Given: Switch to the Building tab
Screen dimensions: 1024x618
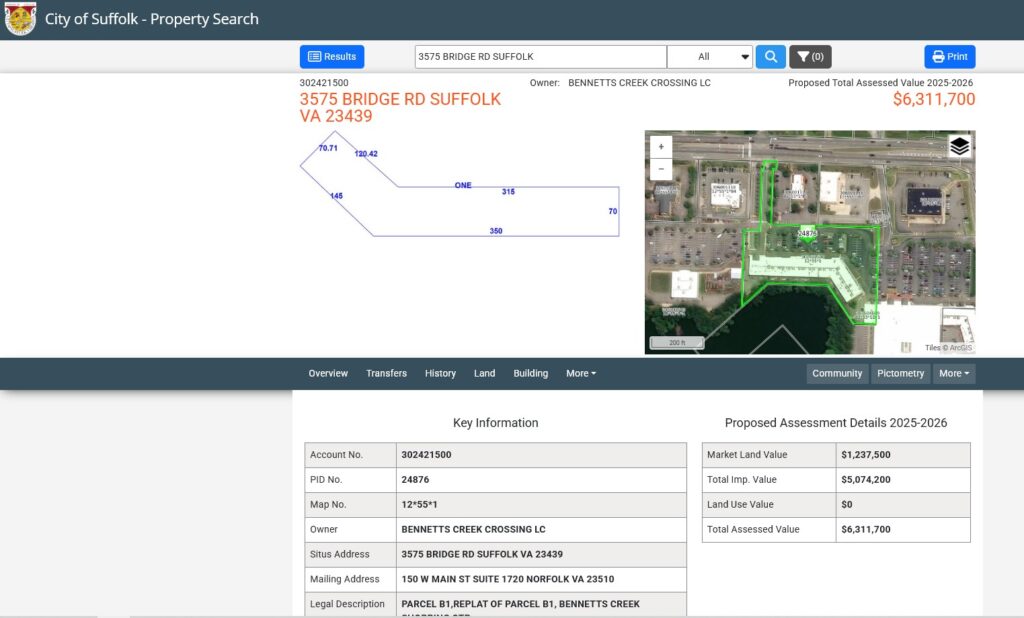Looking at the screenshot, I should (x=530, y=374).
